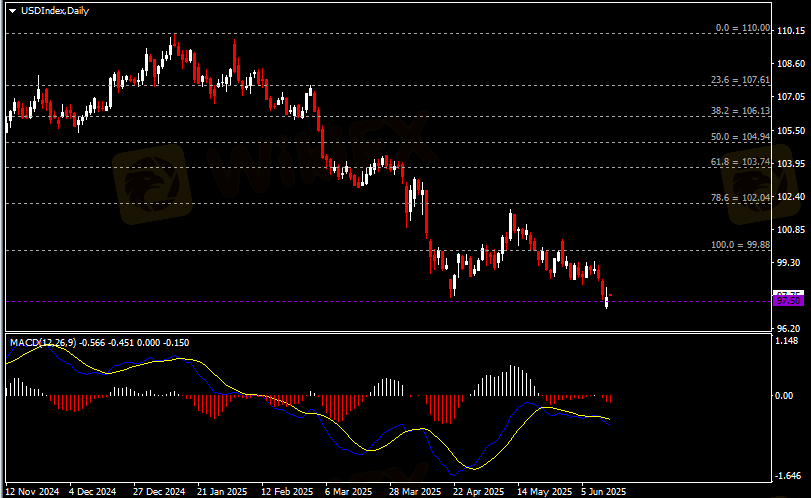This screenshot has height=498, width=811.
Task: Click the 12 Feb 2025 date label
Action: (x=287, y=491)
